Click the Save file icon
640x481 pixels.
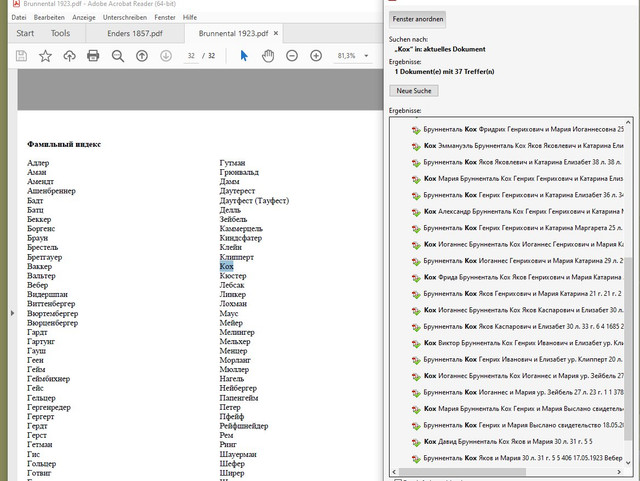[x=21, y=56]
